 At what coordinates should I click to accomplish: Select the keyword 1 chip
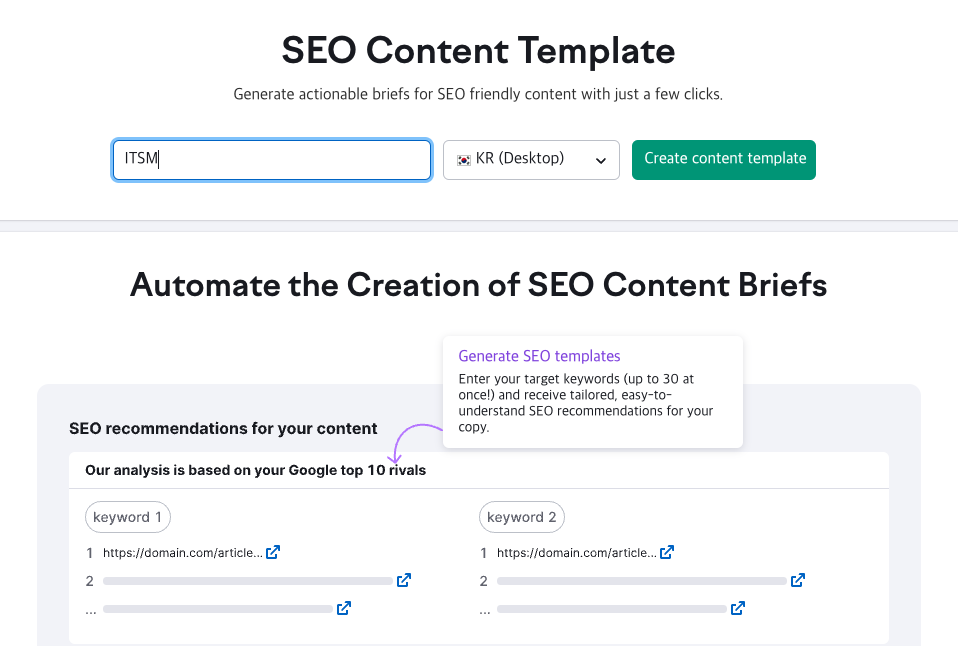tap(127, 516)
